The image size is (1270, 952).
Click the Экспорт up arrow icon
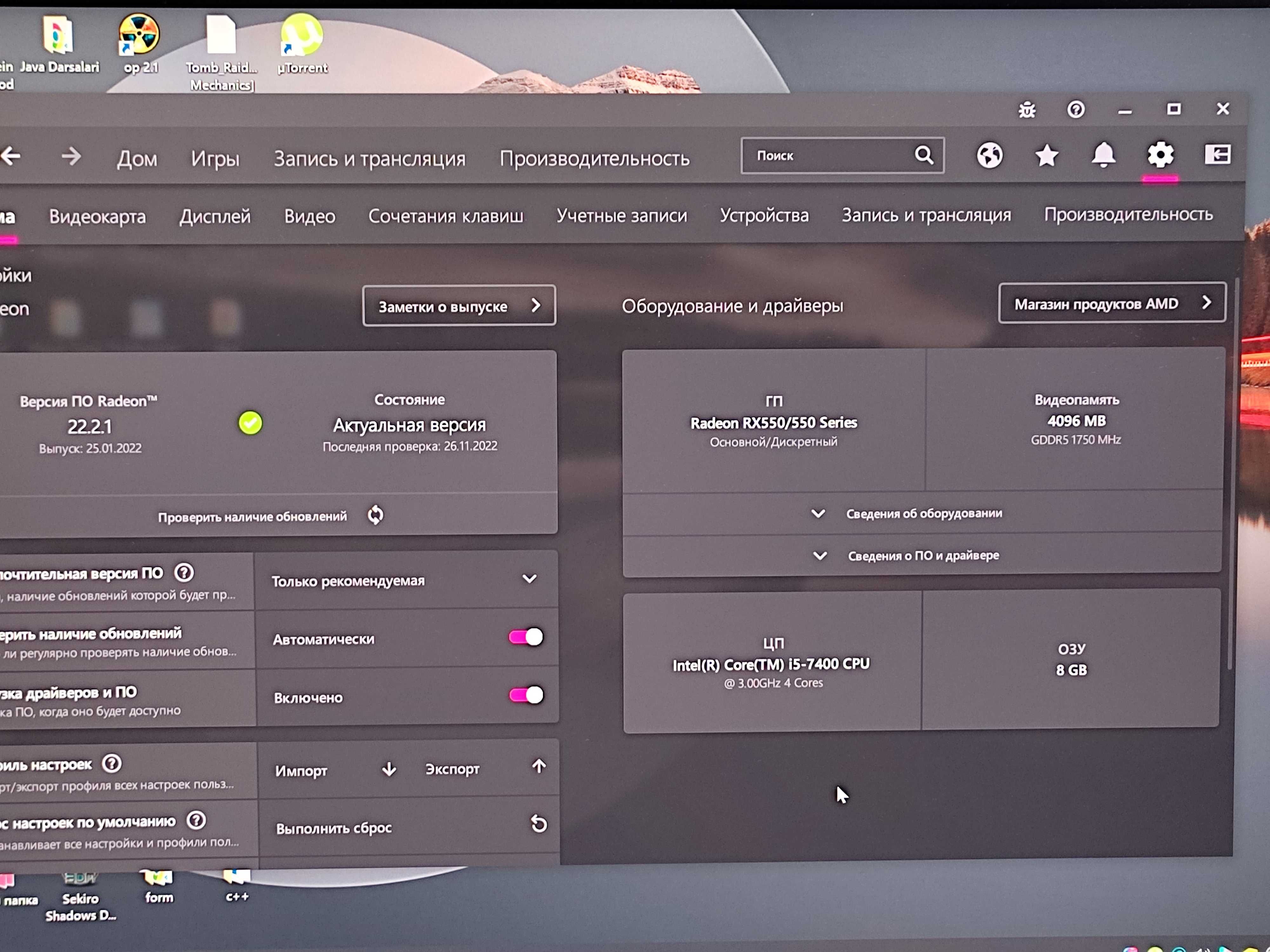(538, 766)
